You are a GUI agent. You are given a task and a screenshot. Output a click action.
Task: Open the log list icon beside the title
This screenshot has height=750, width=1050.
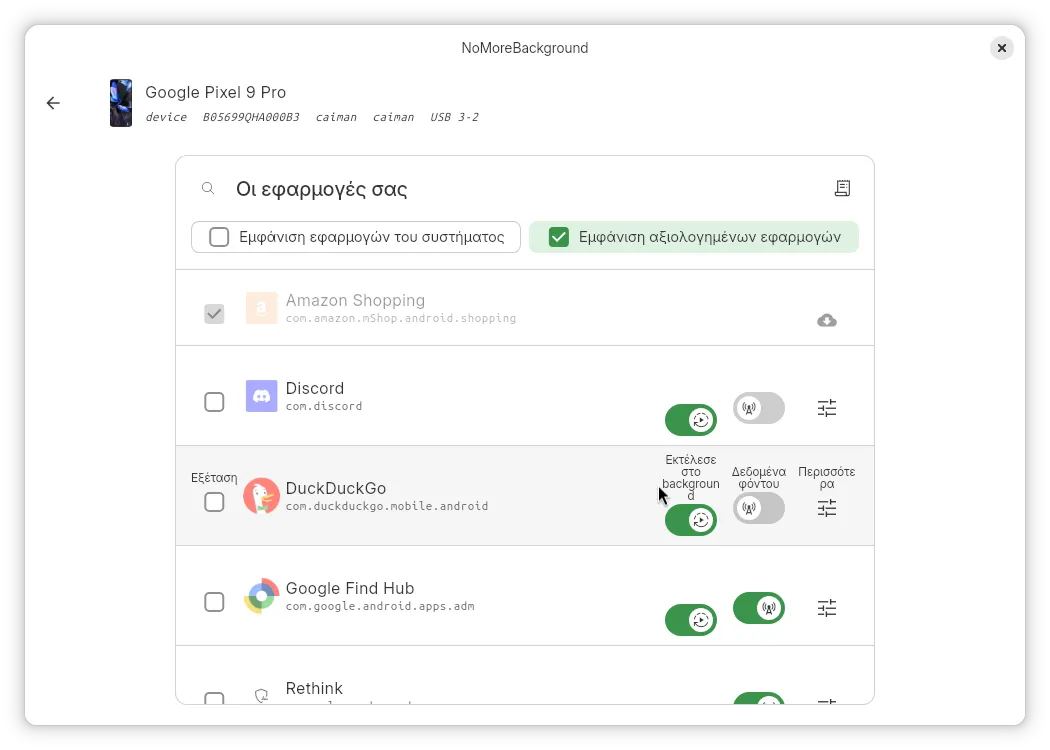click(x=842, y=188)
